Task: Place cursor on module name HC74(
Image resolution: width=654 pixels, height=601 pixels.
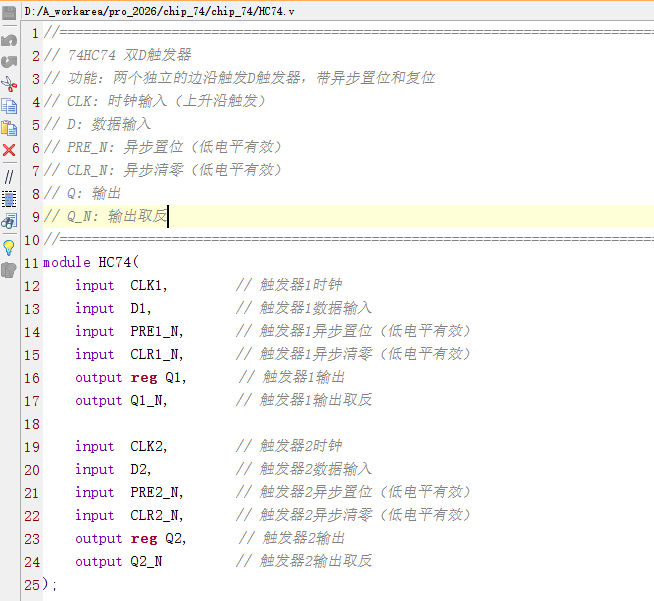Action: 118,262
